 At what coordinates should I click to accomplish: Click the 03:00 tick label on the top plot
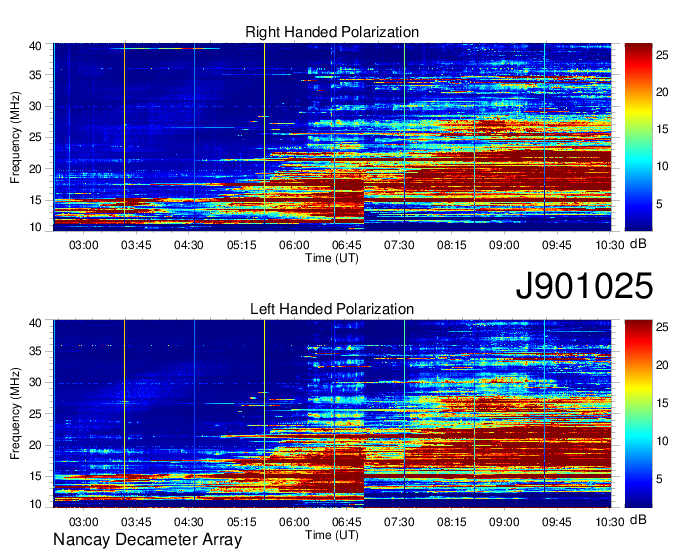point(84,245)
